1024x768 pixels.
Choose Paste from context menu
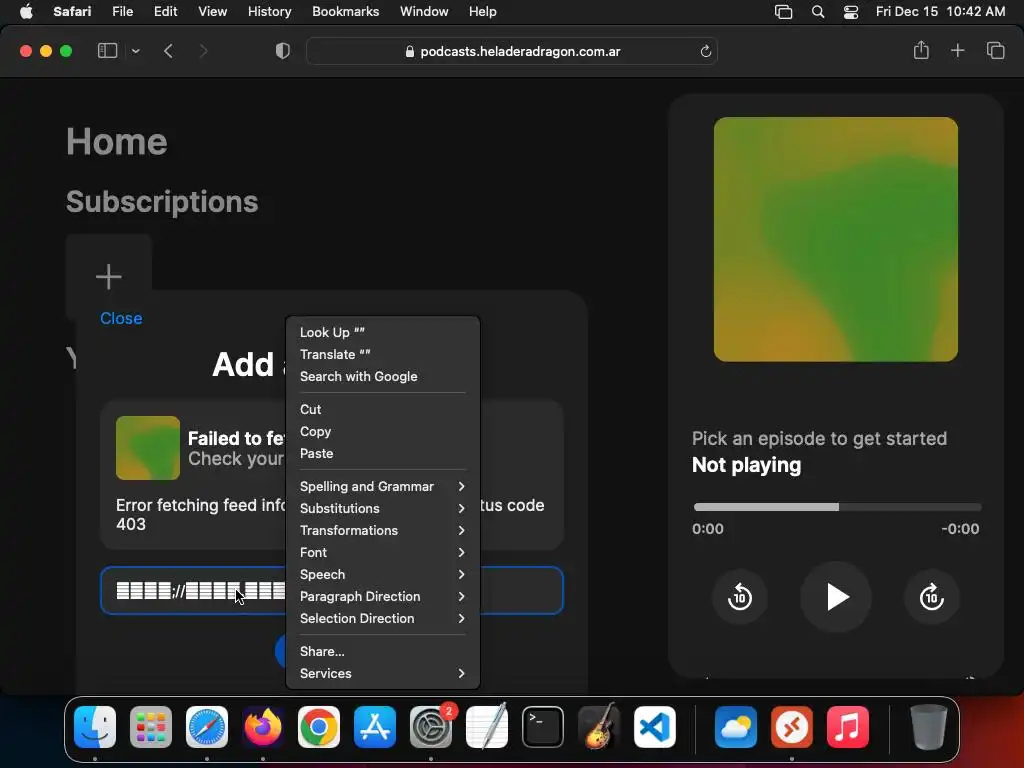coord(383,453)
